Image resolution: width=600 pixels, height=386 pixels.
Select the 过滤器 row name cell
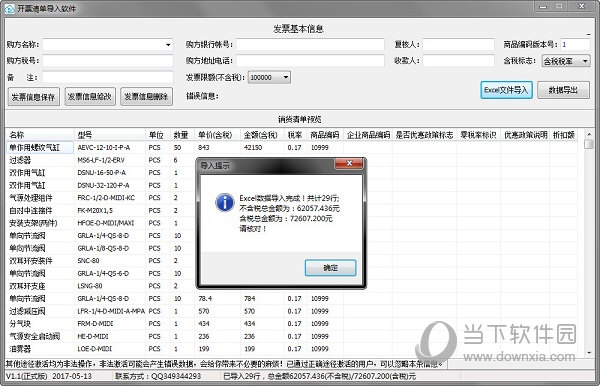click(40, 160)
